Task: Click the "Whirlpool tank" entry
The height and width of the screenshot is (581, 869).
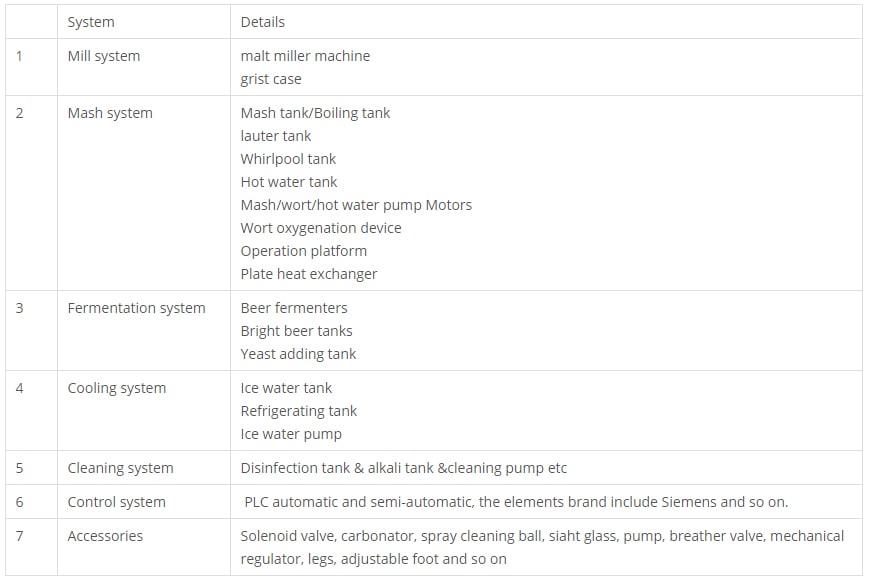Action: (288, 159)
